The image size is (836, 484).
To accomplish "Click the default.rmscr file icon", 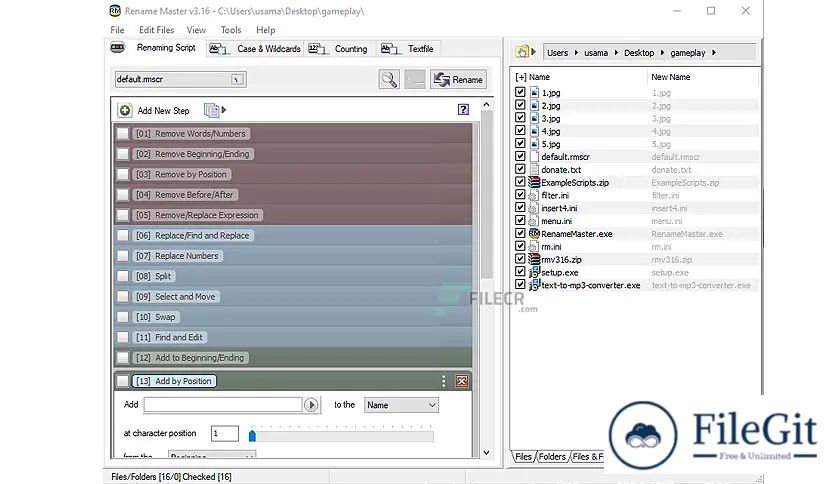I will tap(534, 157).
